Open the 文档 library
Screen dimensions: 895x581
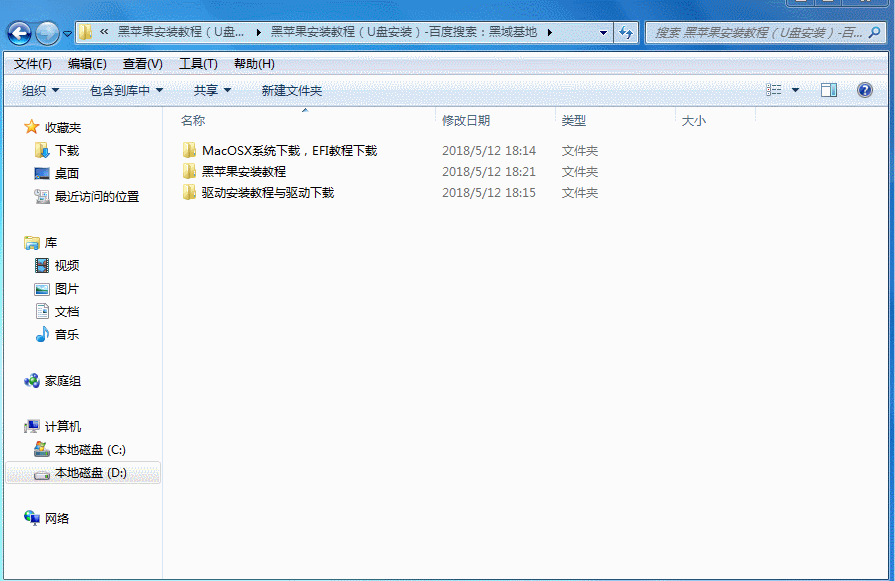click(x=67, y=312)
